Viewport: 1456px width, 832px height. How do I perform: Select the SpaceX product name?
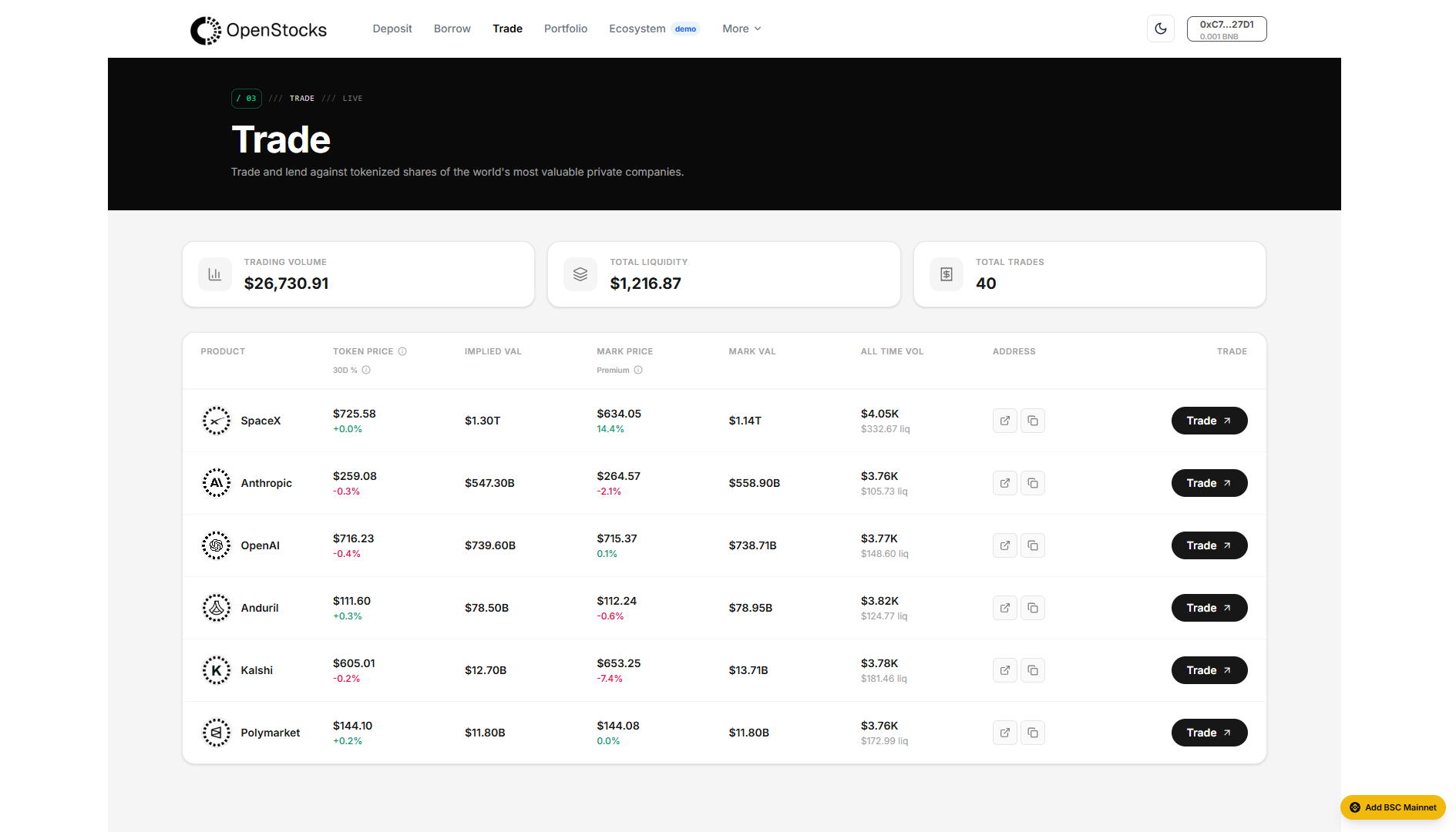pos(261,421)
